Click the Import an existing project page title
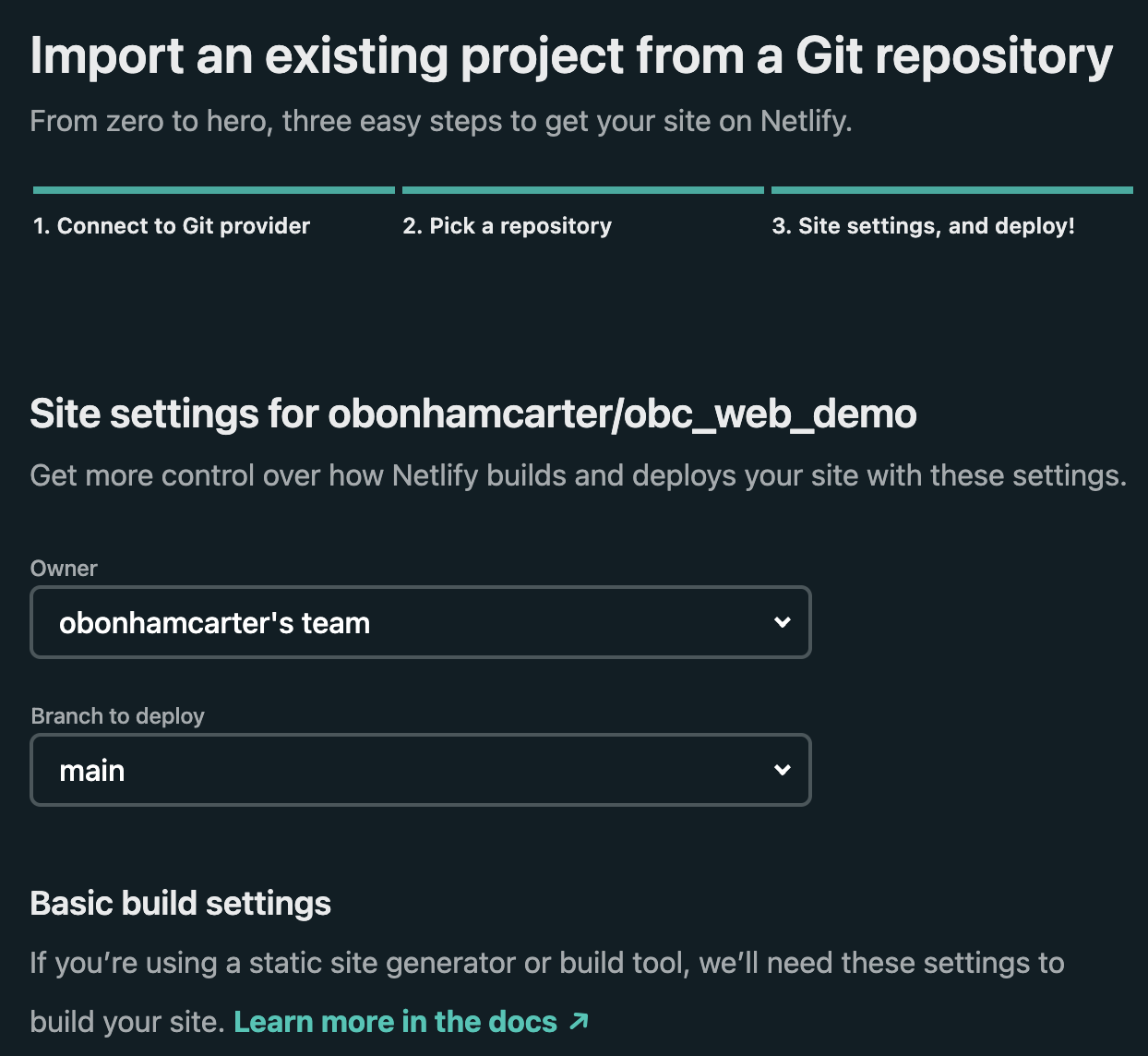 click(571, 55)
